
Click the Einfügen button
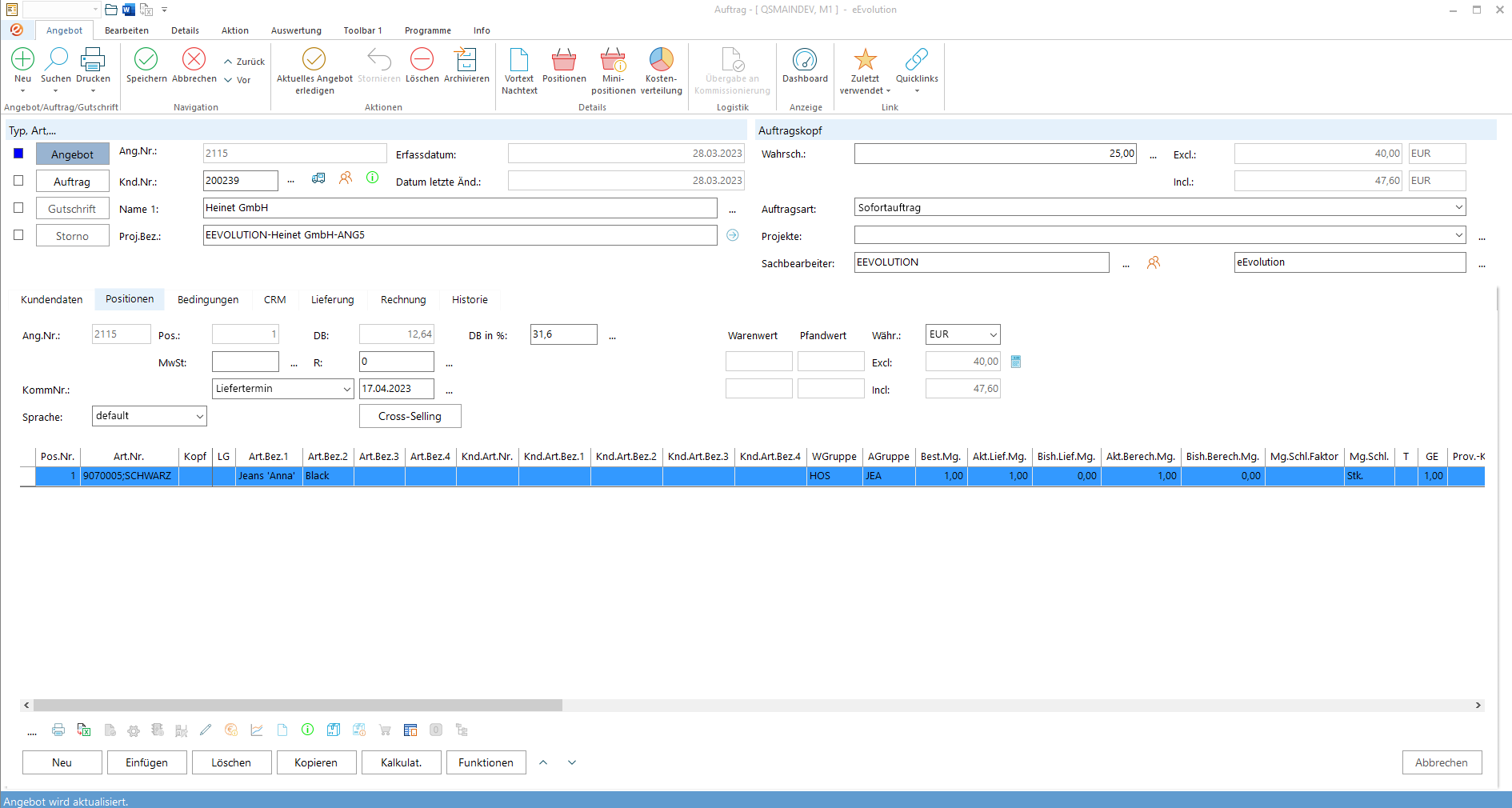(x=147, y=762)
